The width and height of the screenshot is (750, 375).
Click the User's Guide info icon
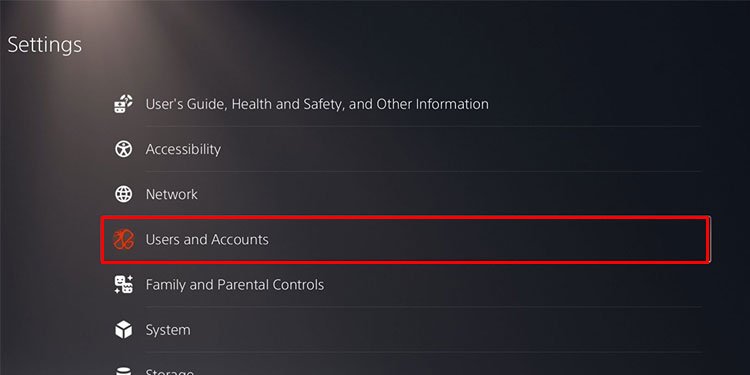[x=123, y=104]
